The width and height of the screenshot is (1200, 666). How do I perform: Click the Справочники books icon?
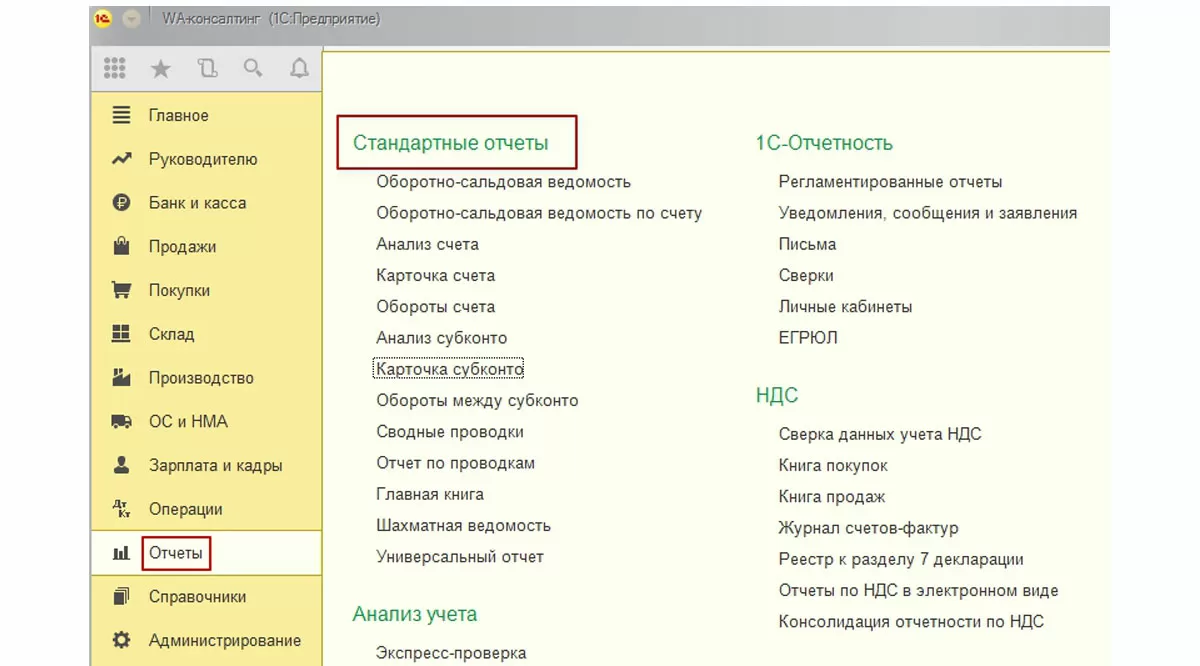pos(121,597)
